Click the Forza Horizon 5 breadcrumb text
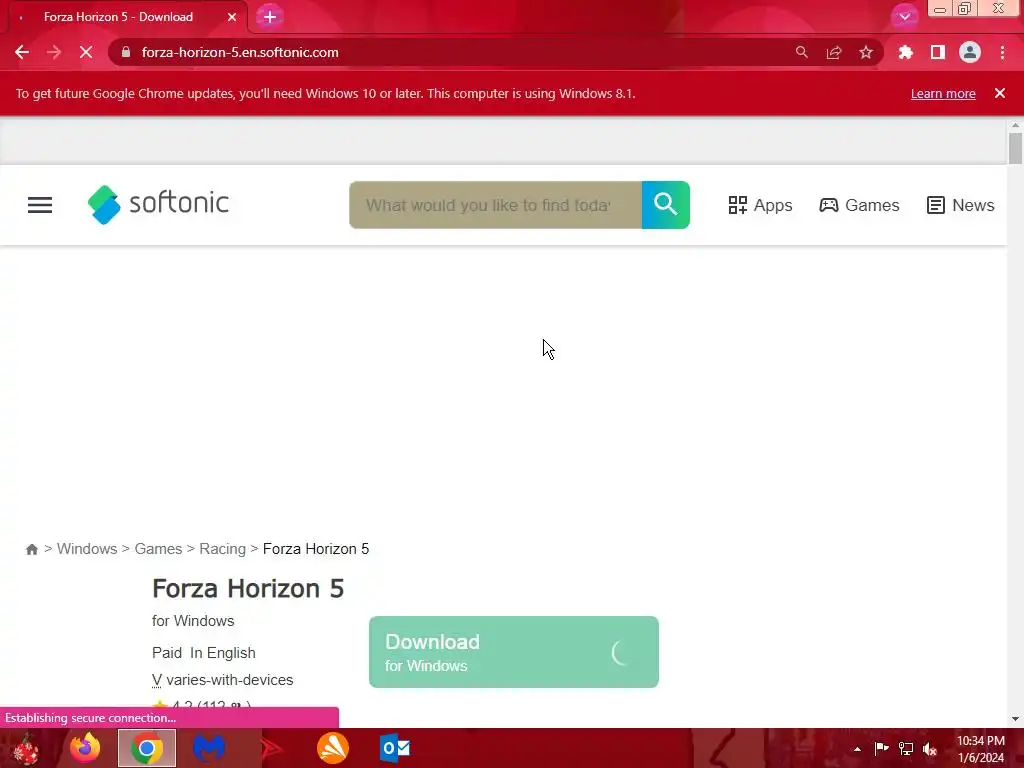1024x768 pixels. pos(316,549)
